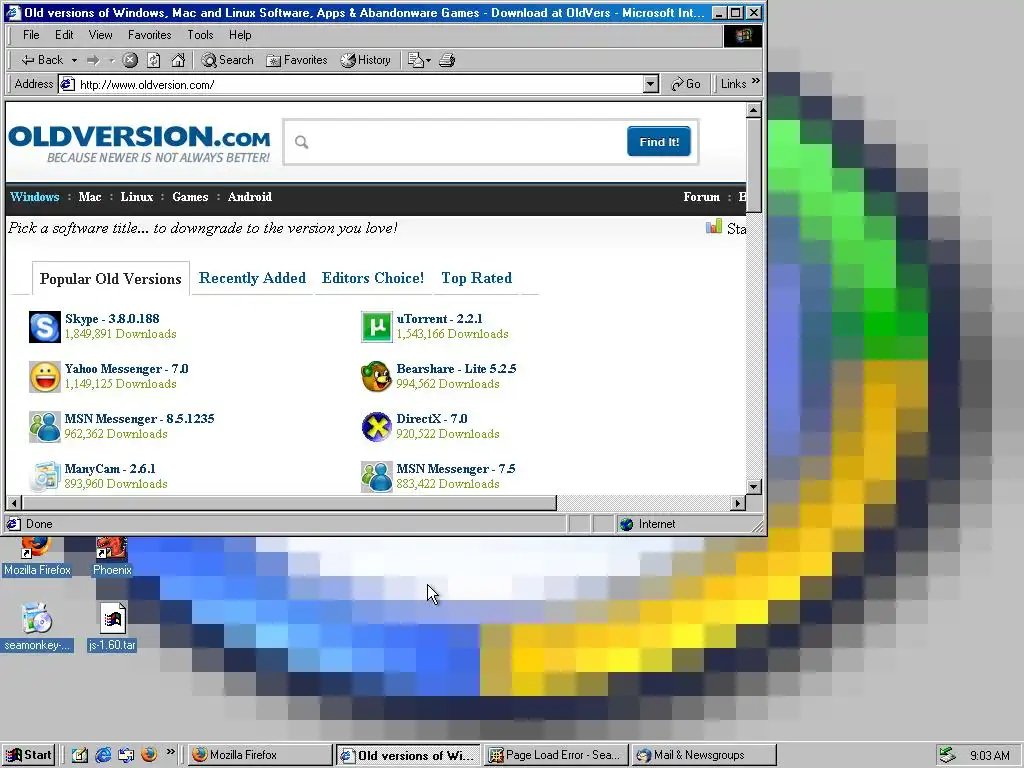Switch to Popular Old Versions tab

[x=110, y=279]
